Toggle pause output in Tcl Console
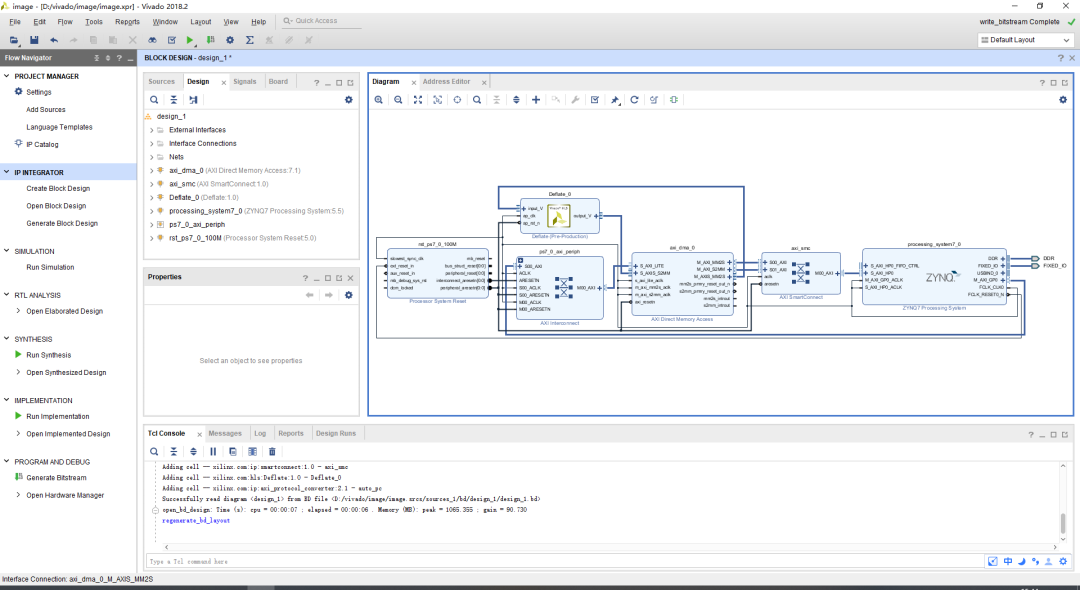The height and width of the screenshot is (590, 1080). (x=213, y=452)
